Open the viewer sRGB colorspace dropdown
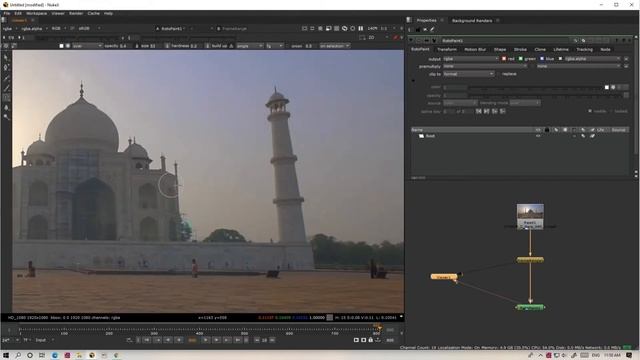640x360 pixels. [89, 29]
